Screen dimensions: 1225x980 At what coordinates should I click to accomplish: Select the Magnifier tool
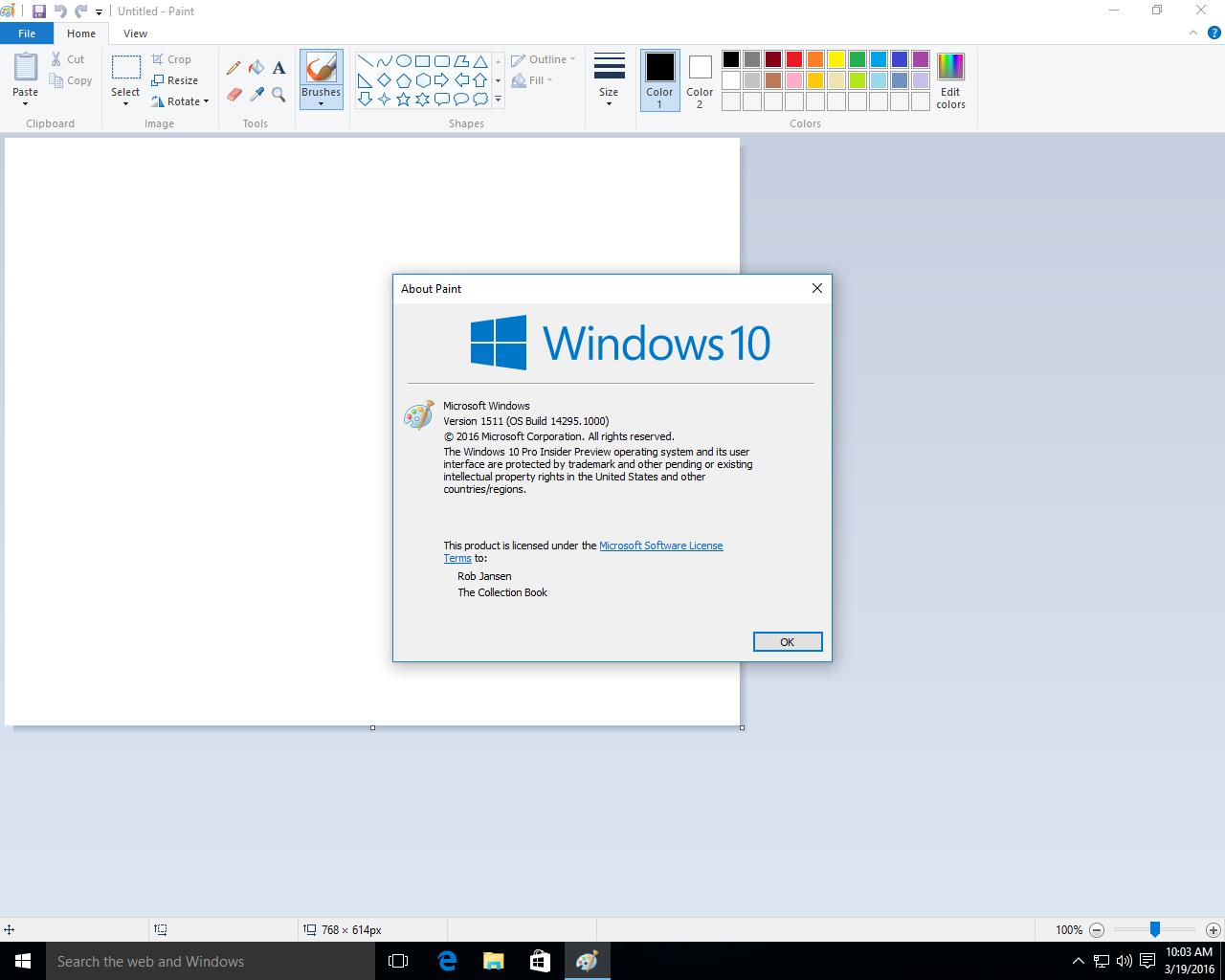(278, 94)
